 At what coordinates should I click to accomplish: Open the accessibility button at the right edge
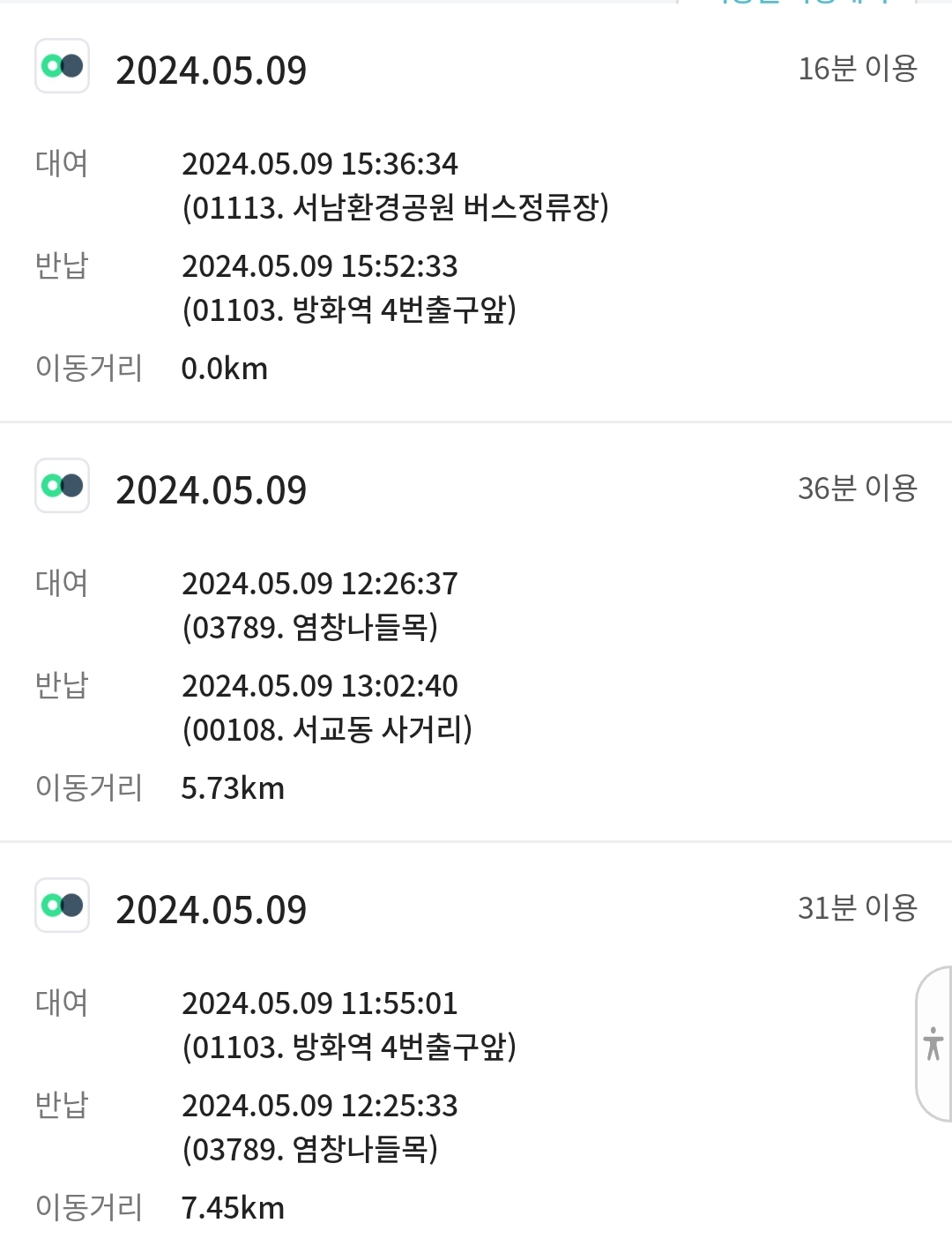933,1044
